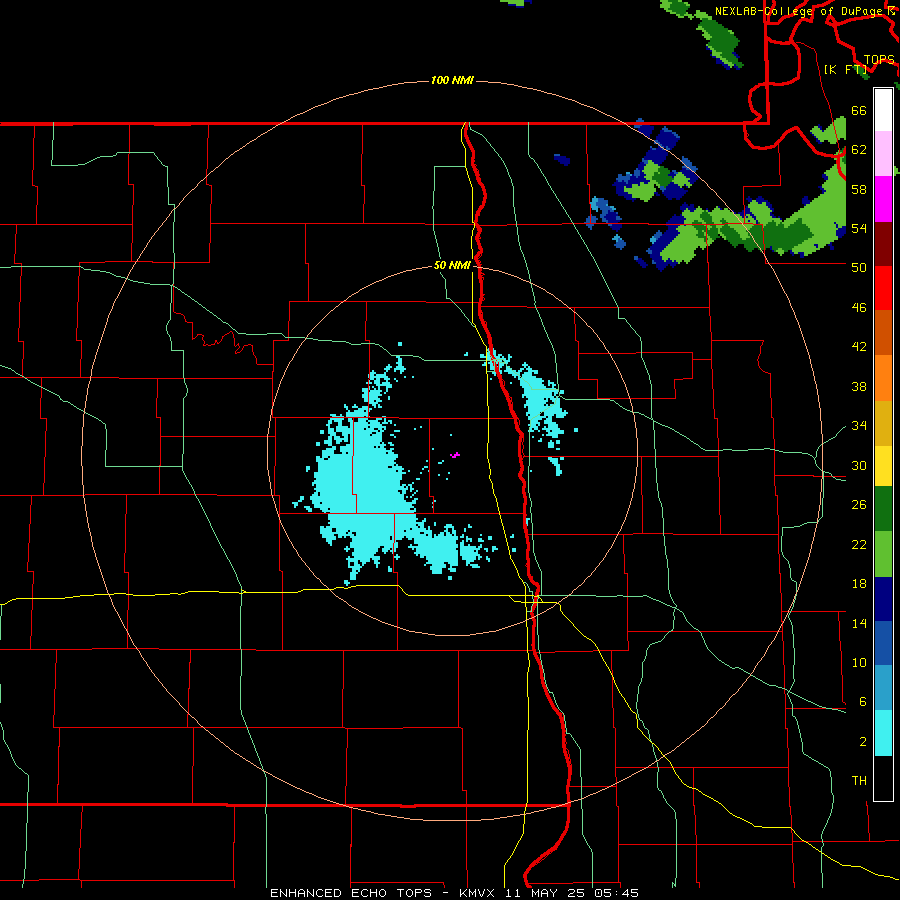Select the "22" scale value
Screen dimensions: 900x900
coord(859,544)
